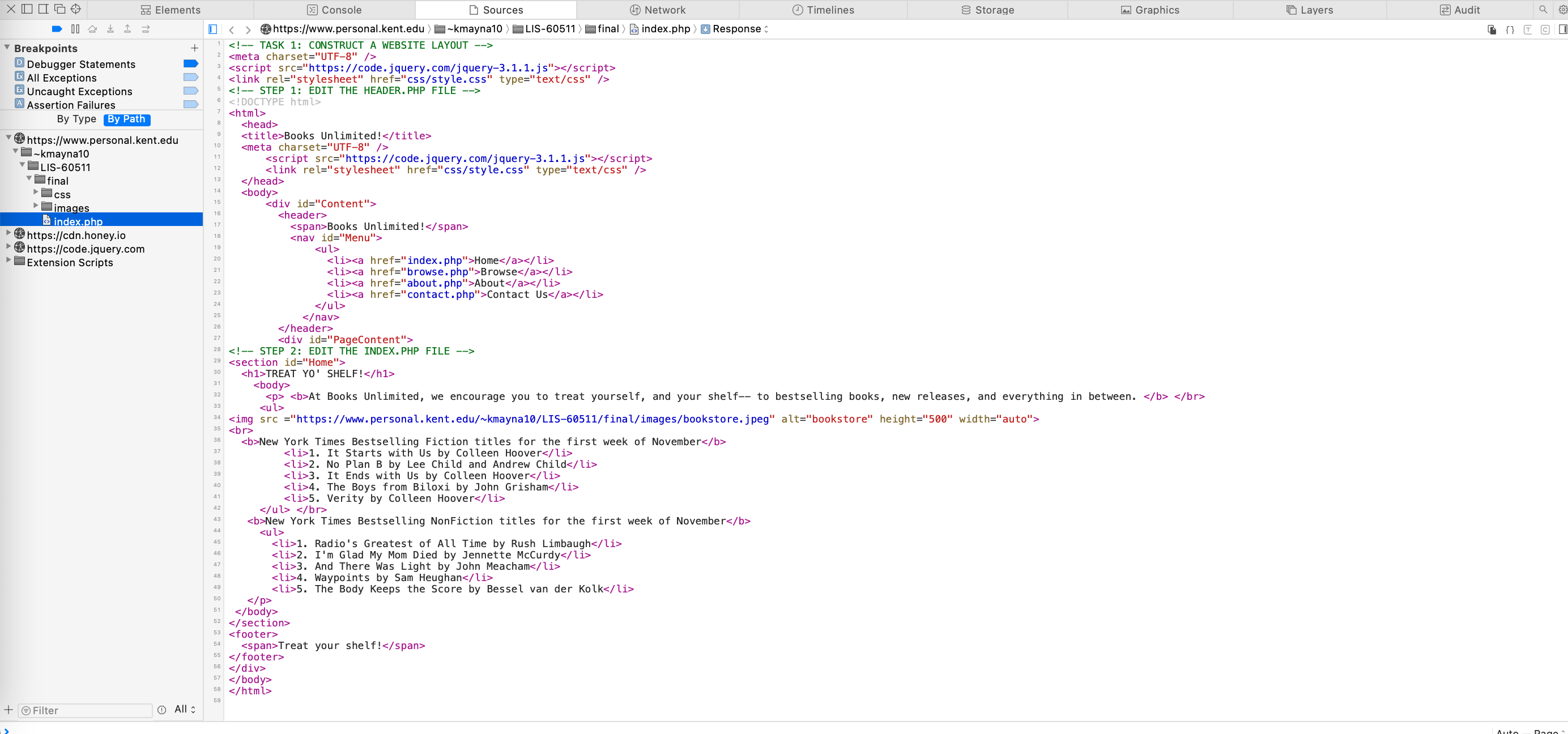This screenshot has width=1568, height=734.
Task: Switch to the Console tab
Action: click(334, 10)
